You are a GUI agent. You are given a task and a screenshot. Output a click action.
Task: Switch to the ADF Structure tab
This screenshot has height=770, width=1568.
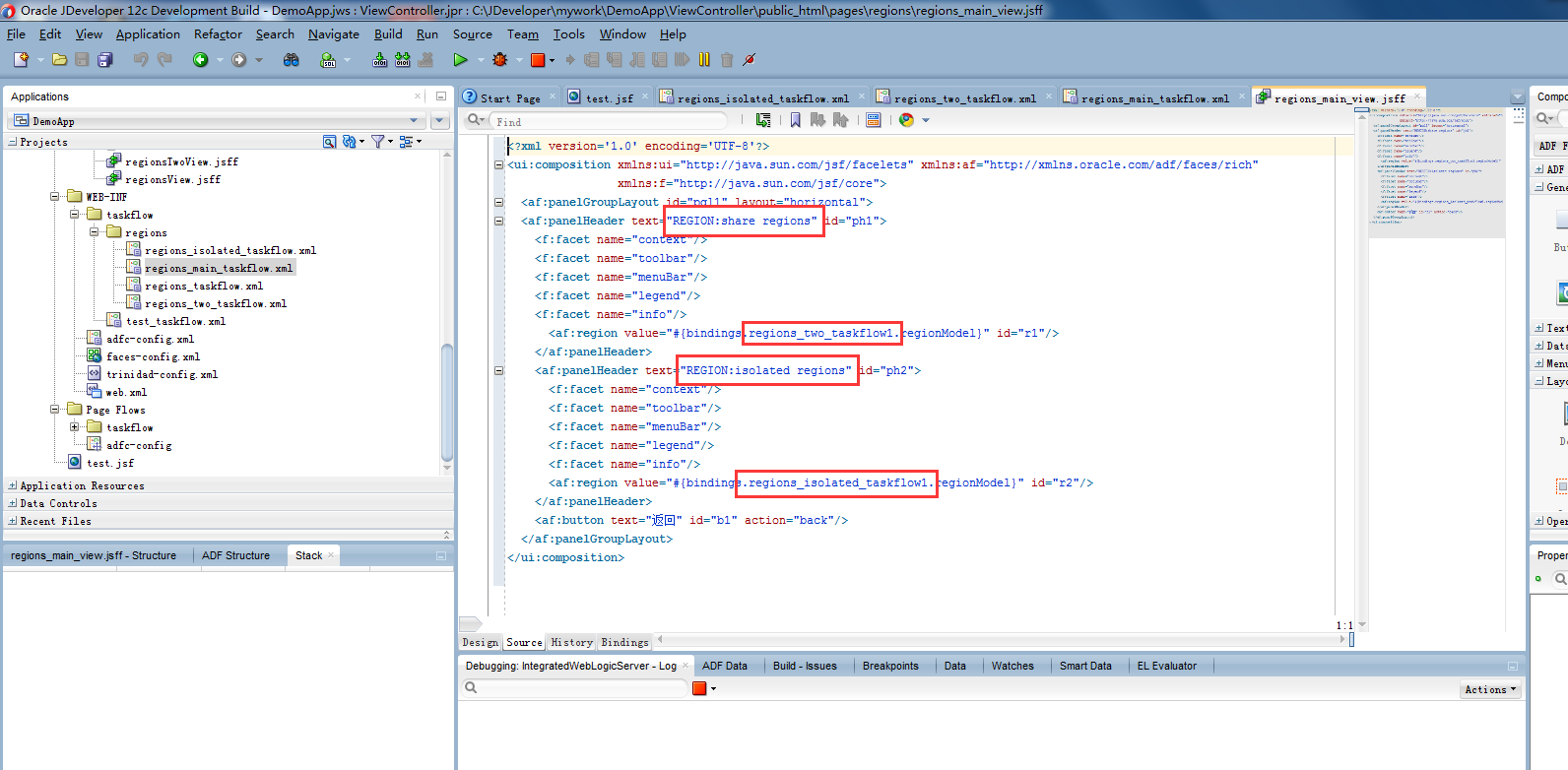[x=235, y=555]
